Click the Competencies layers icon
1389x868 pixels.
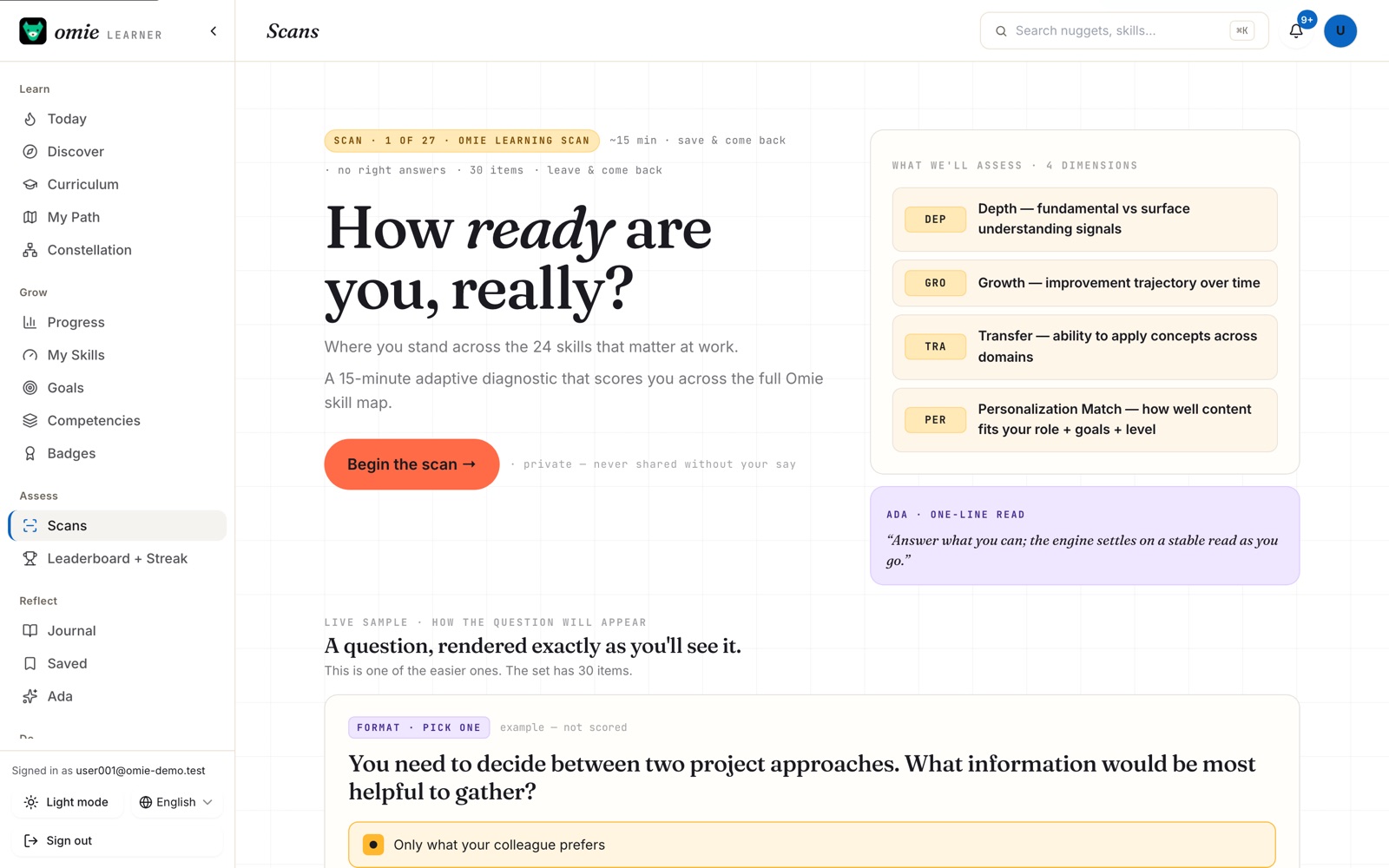coord(30,421)
